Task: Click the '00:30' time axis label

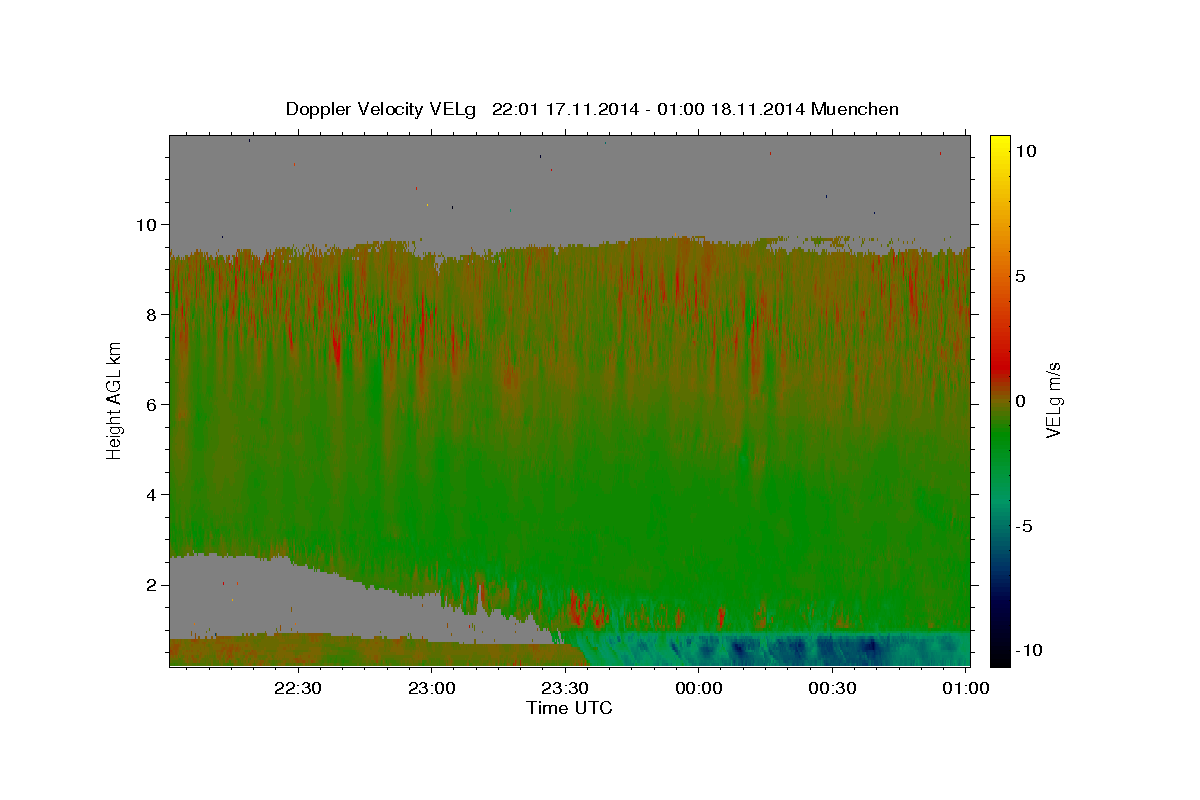Action: pos(833,688)
